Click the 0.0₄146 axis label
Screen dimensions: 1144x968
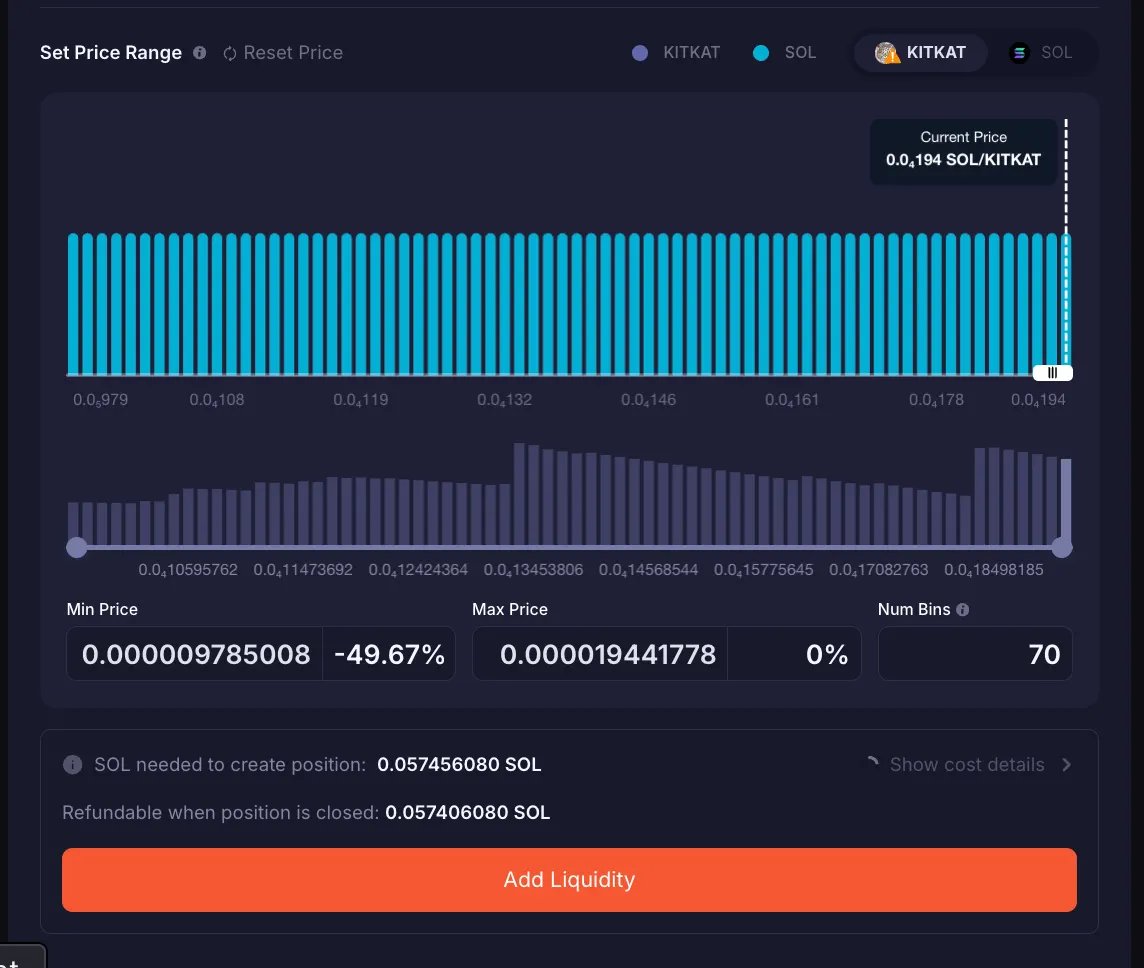pyautogui.click(x=648, y=400)
